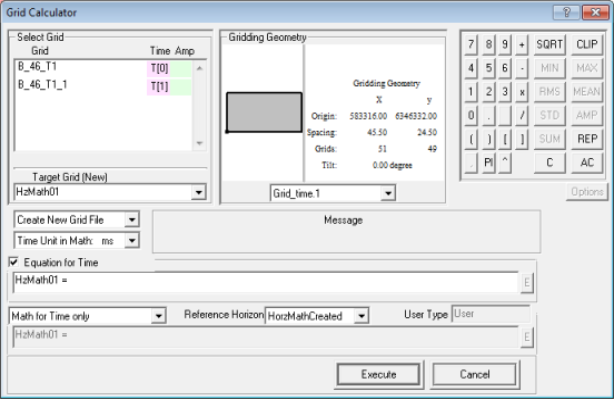
Task: Click the digit 5 calculator key
Action: (x=488, y=68)
